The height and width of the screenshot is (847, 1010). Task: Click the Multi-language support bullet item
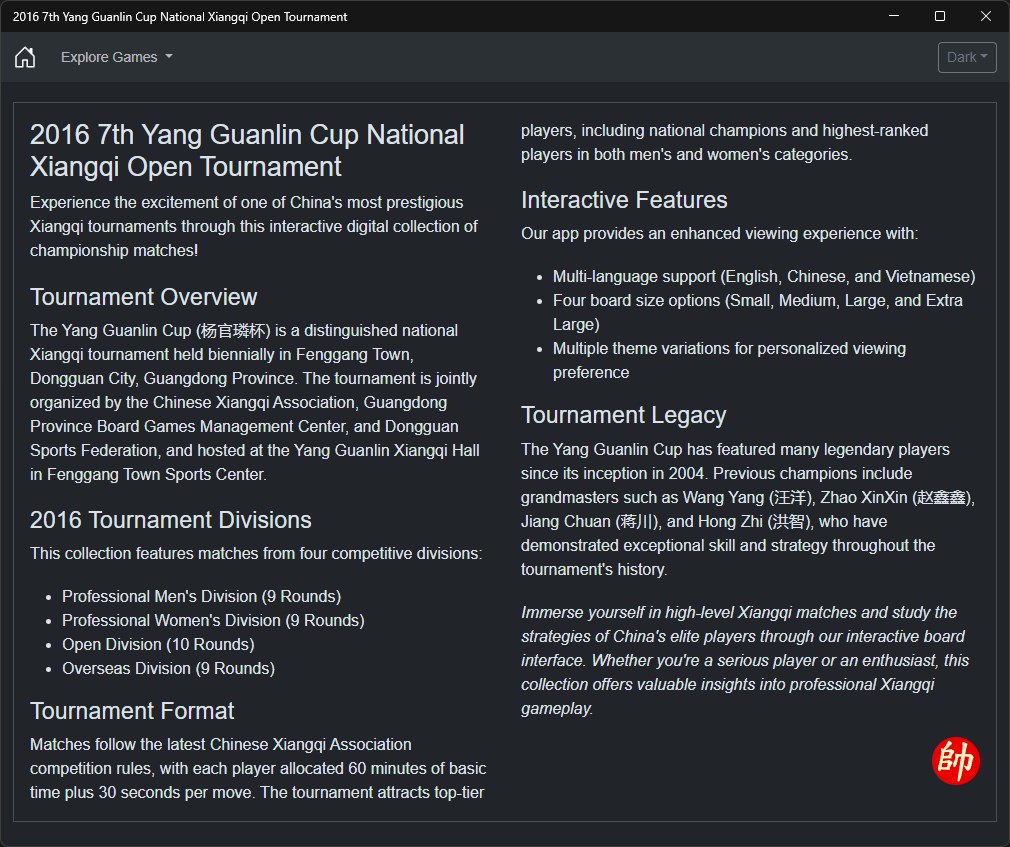point(764,276)
